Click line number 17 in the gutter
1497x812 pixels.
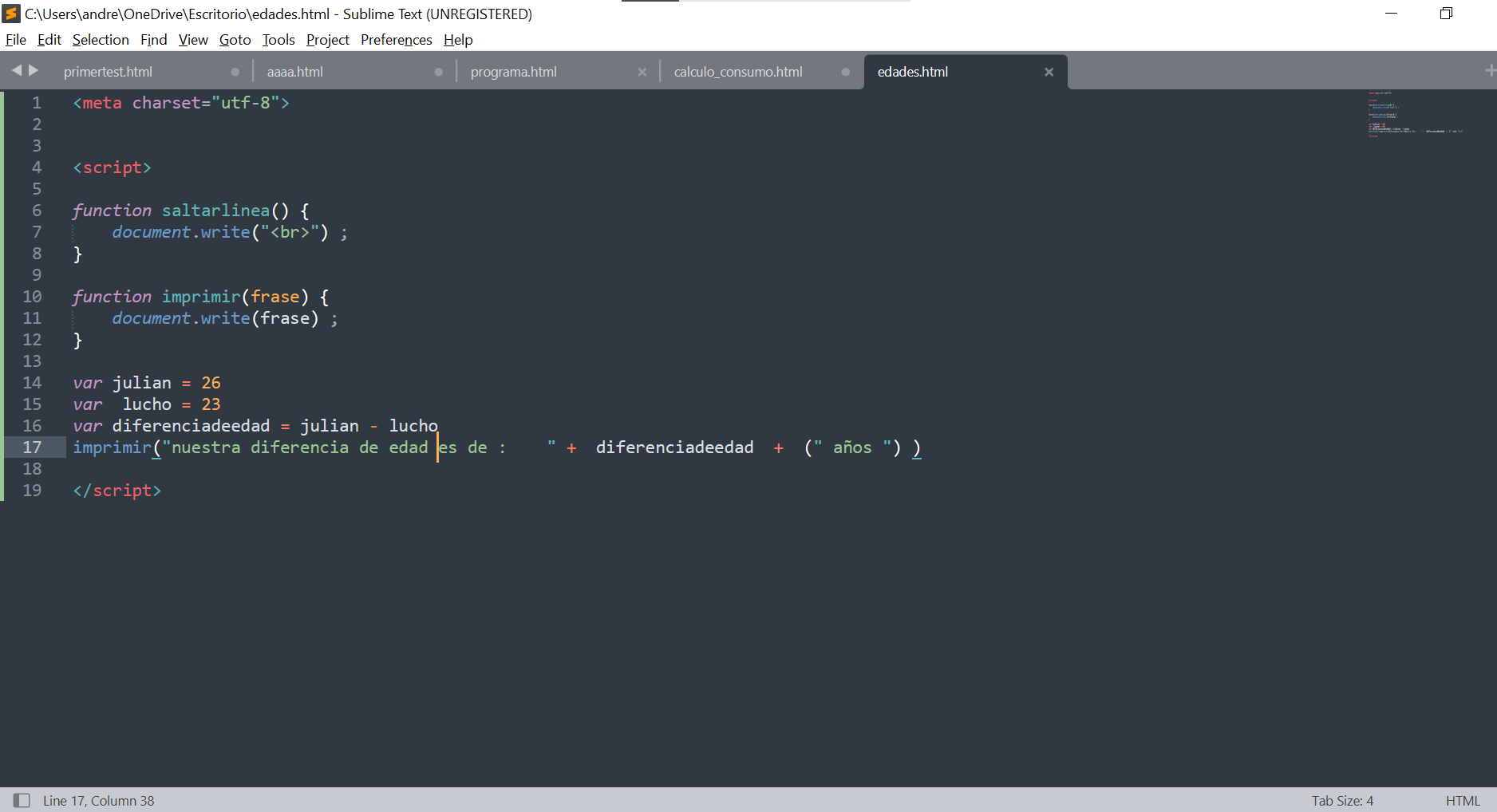tap(32, 447)
